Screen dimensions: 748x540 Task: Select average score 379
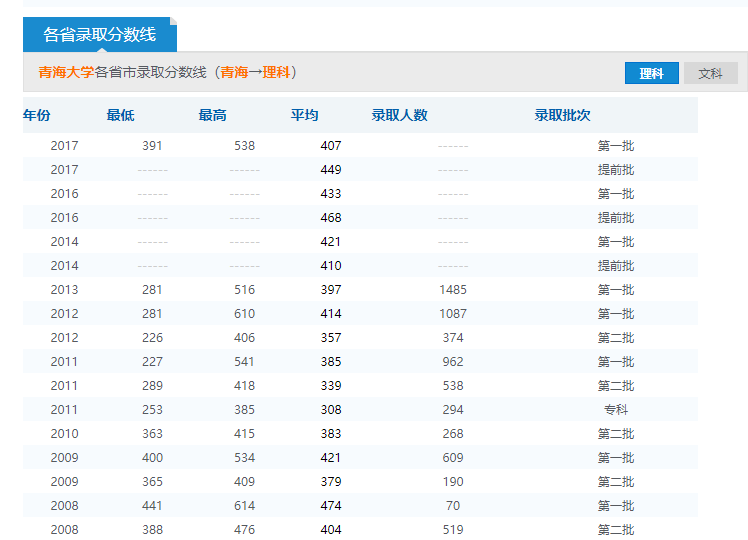[331, 481]
